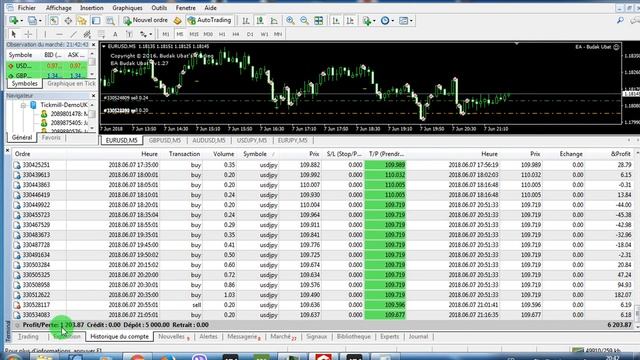Switch to line chart icon
This screenshot has height=360, width=640.
coord(274,20)
